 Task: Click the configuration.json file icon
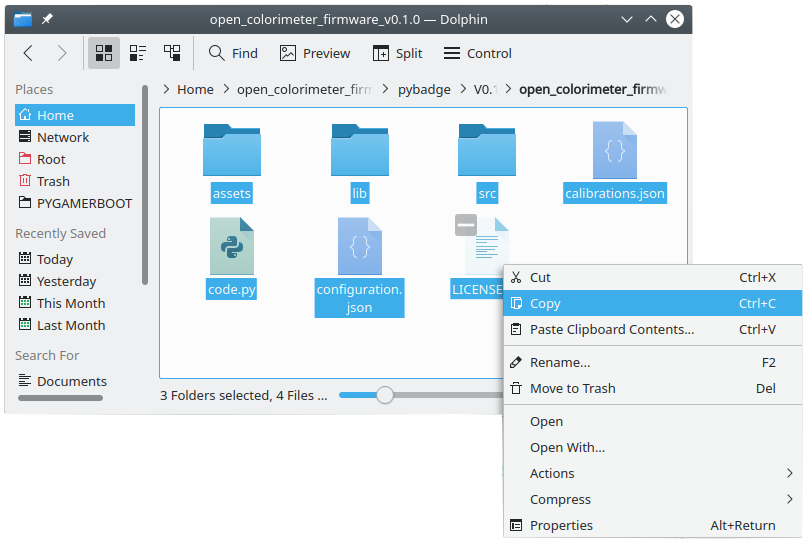[360, 246]
